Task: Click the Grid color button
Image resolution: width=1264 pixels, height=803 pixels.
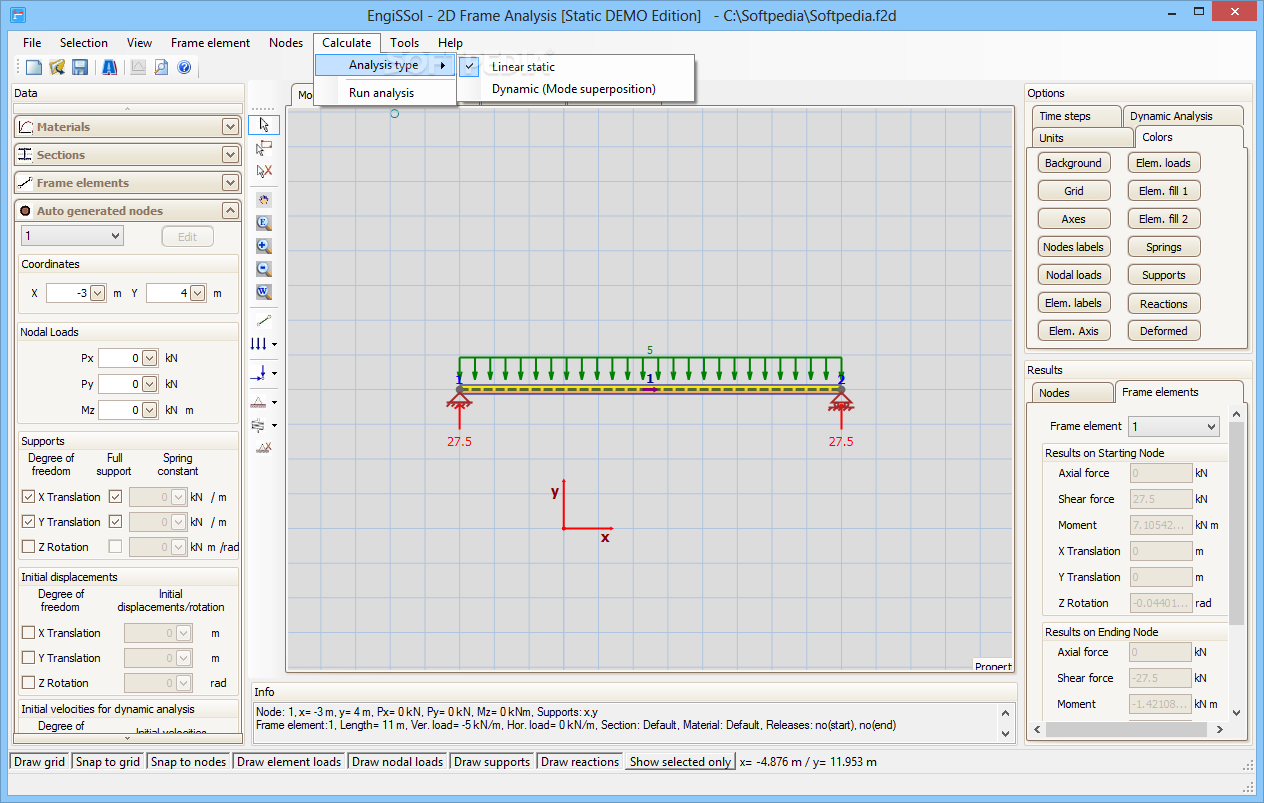Action: tap(1073, 191)
